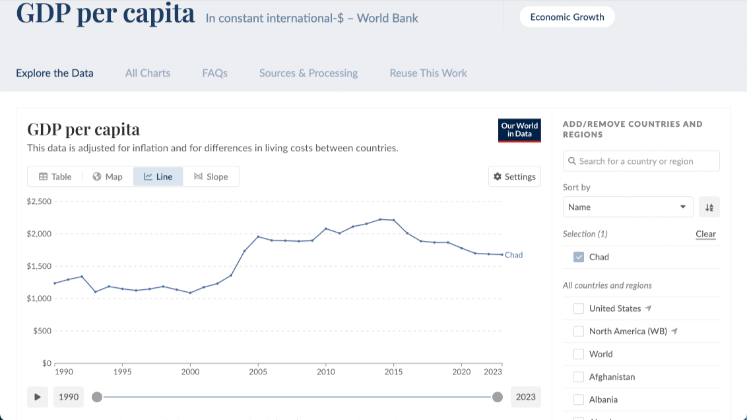Click the Our World in Data logo

[x=519, y=131]
